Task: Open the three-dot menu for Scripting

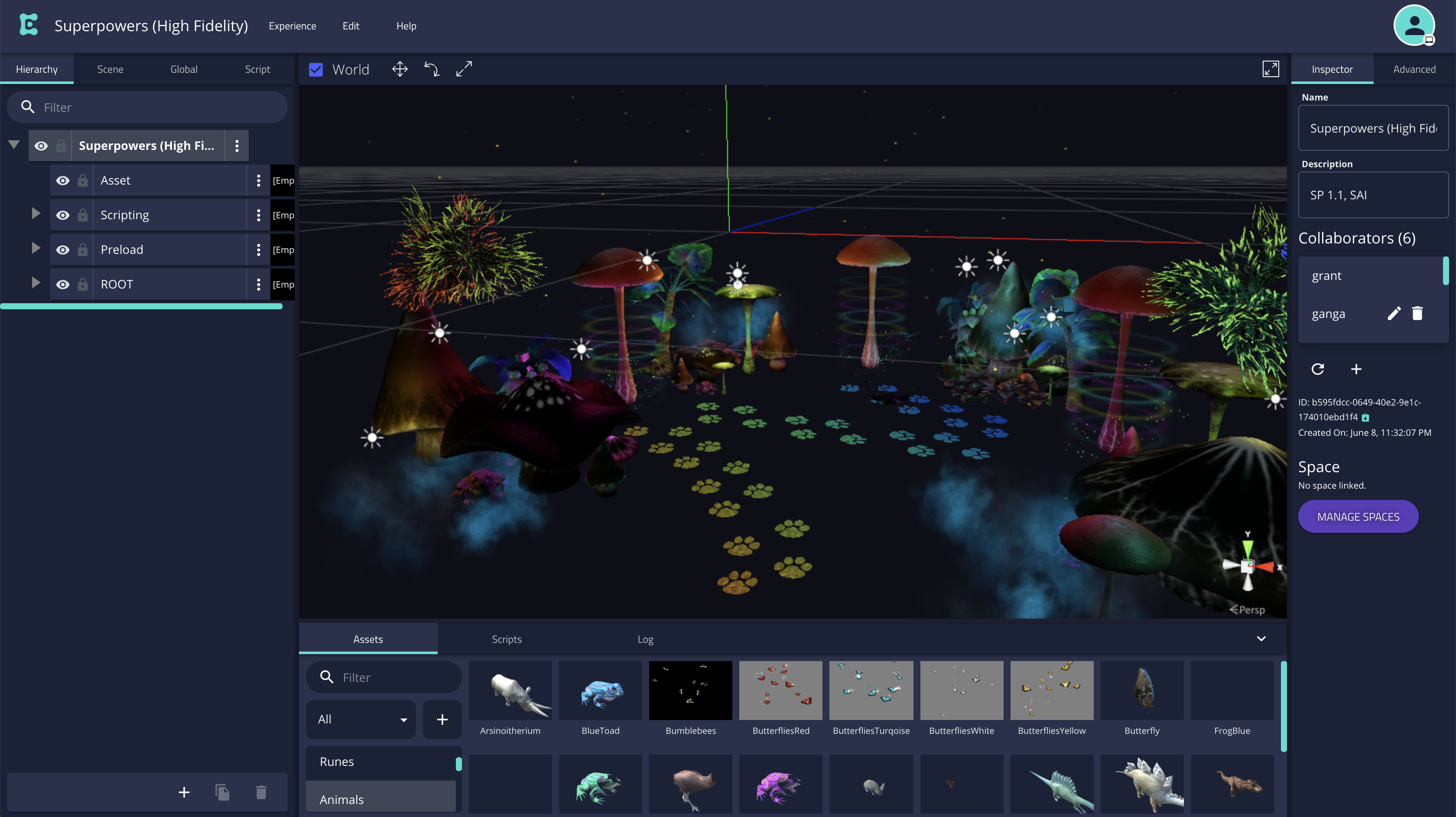Action: pos(258,215)
